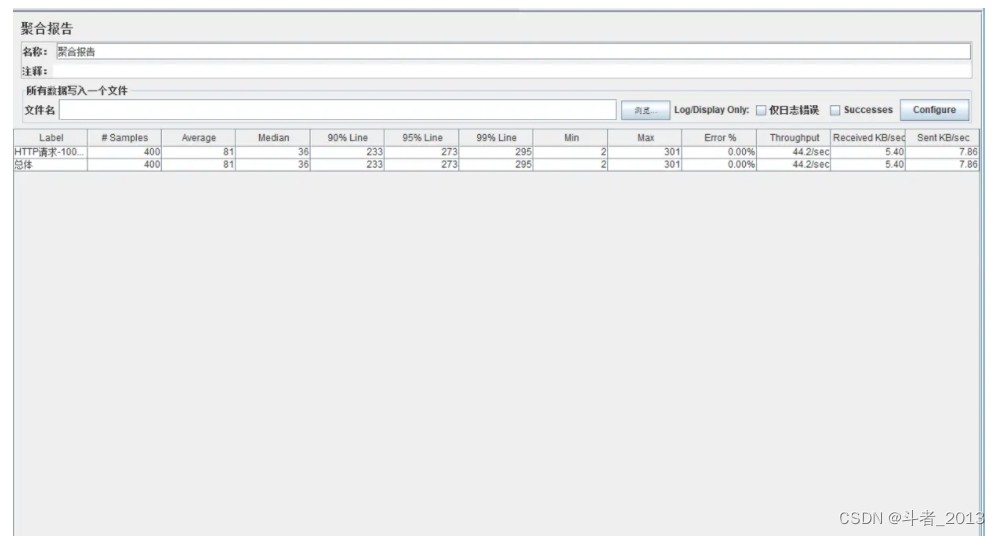Screen dimensions: 1000x536
Task: Click 273 value in HTTP请求 row
Action: pyautogui.click(x=449, y=153)
